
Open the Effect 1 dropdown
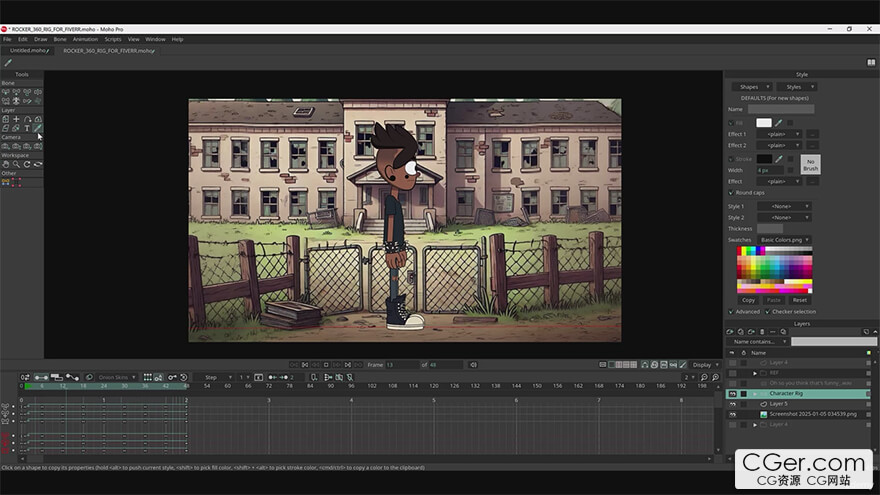pos(779,134)
